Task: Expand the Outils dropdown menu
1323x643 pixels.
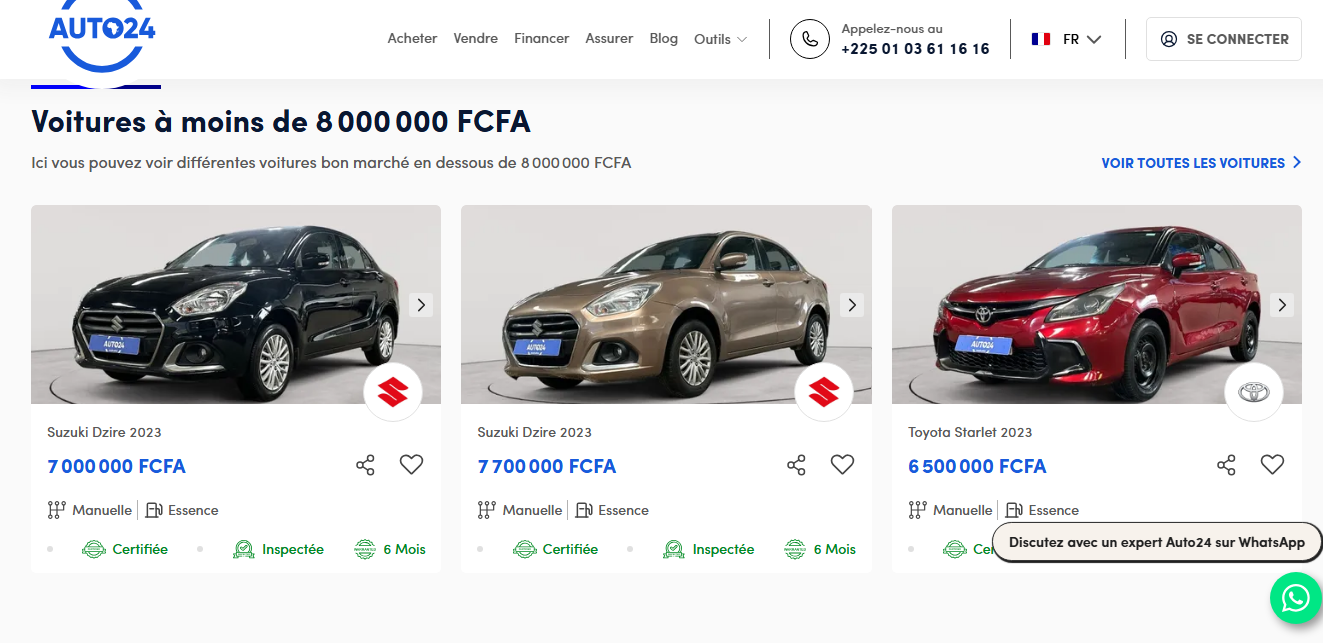Action: (x=720, y=39)
